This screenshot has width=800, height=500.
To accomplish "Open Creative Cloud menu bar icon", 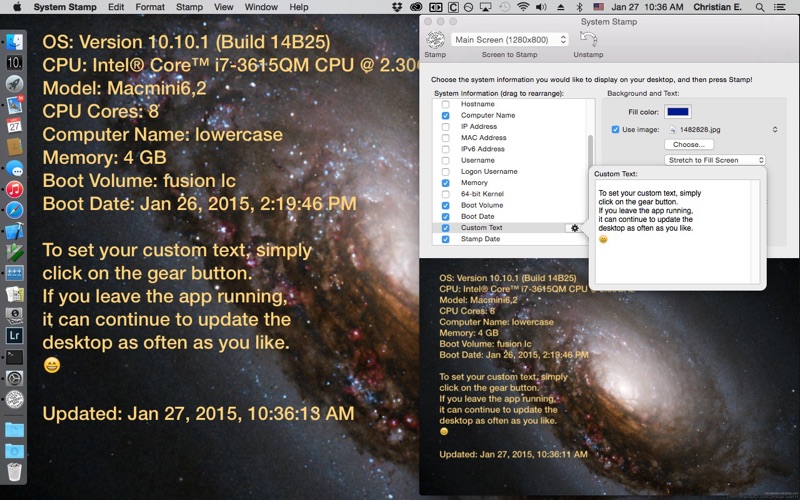I will point(416,7).
